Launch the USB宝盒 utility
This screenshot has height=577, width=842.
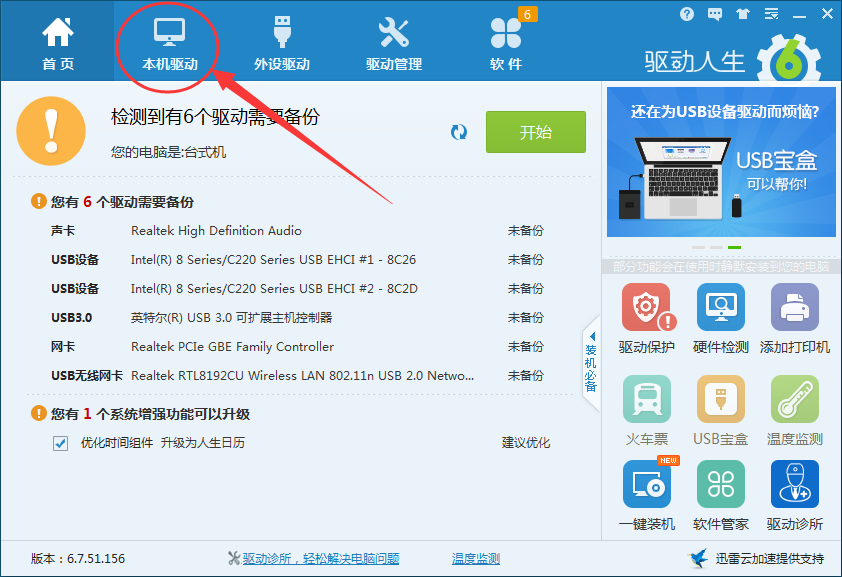(x=721, y=400)
